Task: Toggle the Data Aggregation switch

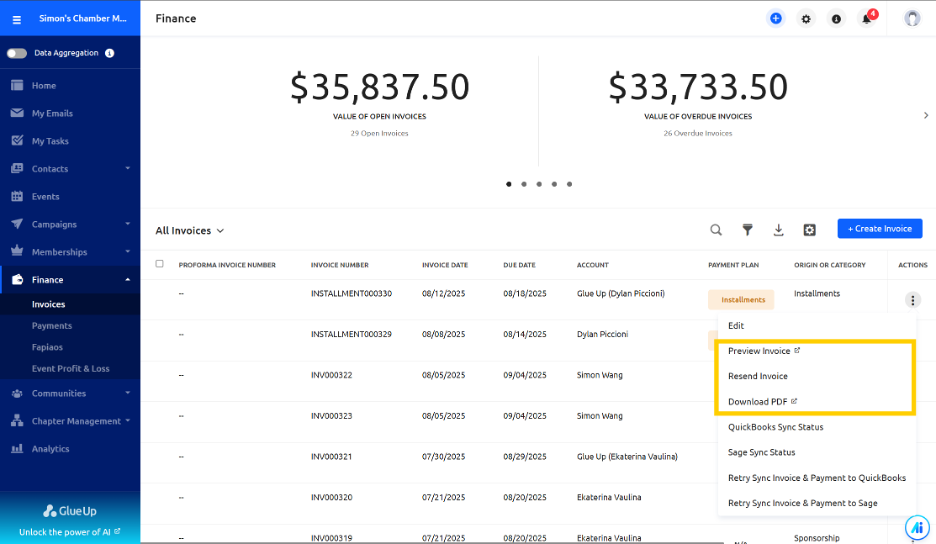Action: coord(17,53)
